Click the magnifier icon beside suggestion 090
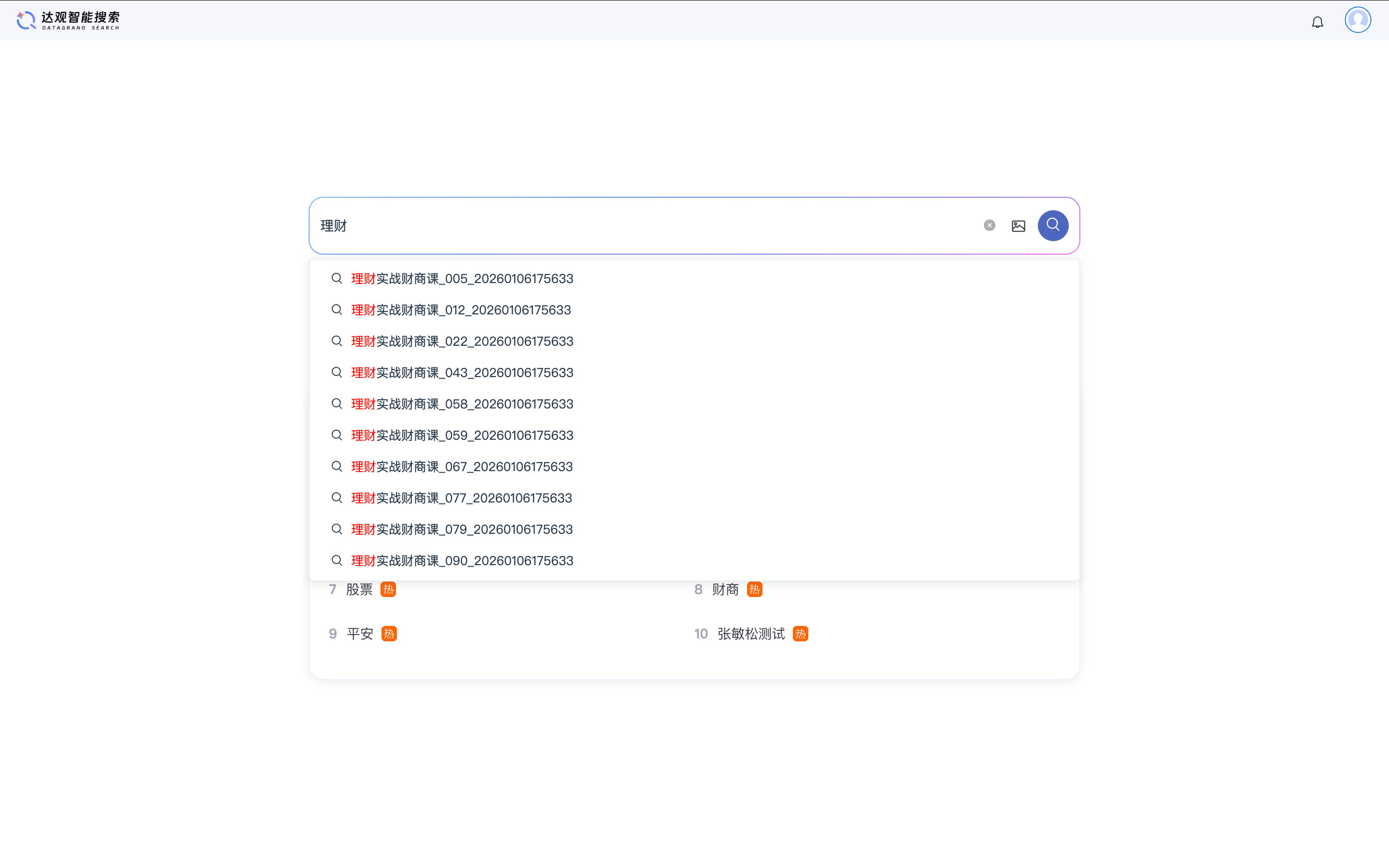The image size is (1389, 868). click(337, 560)
